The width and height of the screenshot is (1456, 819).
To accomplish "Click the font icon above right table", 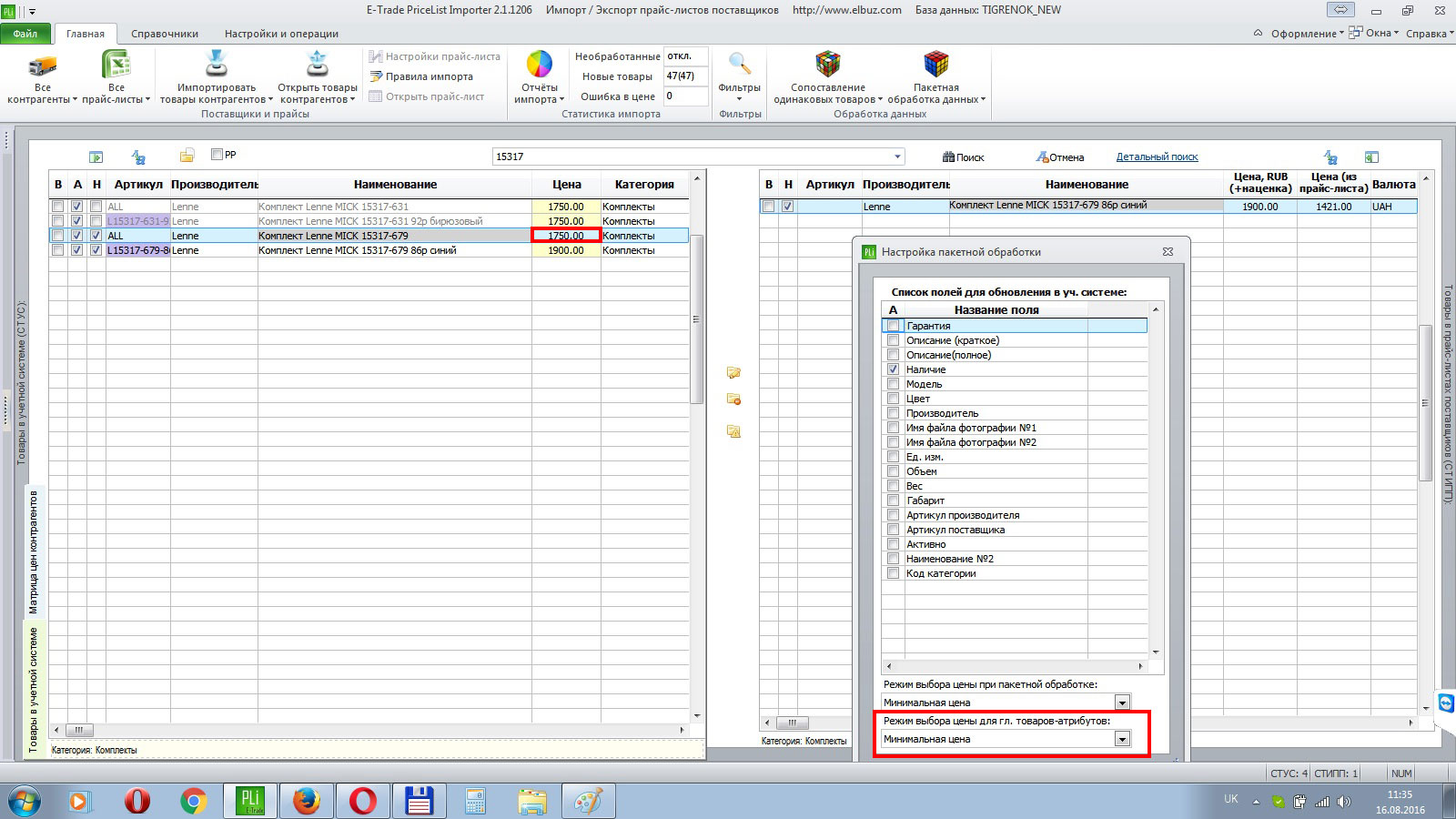I will click(1330, 157).
